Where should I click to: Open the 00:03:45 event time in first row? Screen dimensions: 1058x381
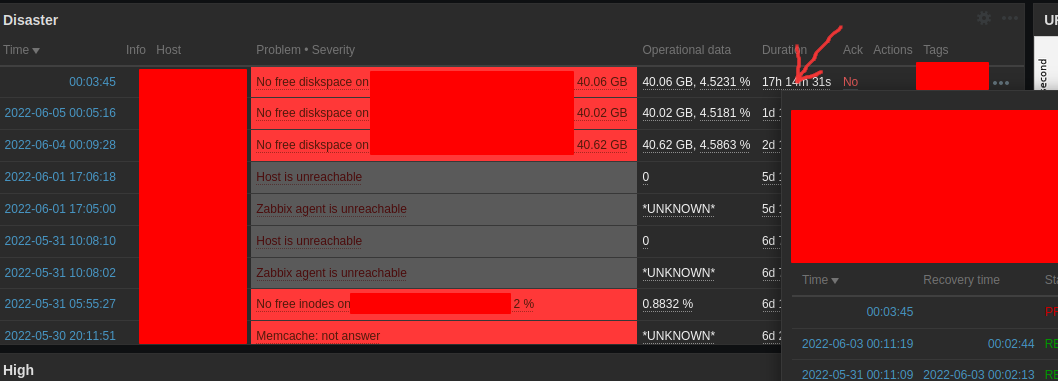pyautogui.click(x=92, y=82)
